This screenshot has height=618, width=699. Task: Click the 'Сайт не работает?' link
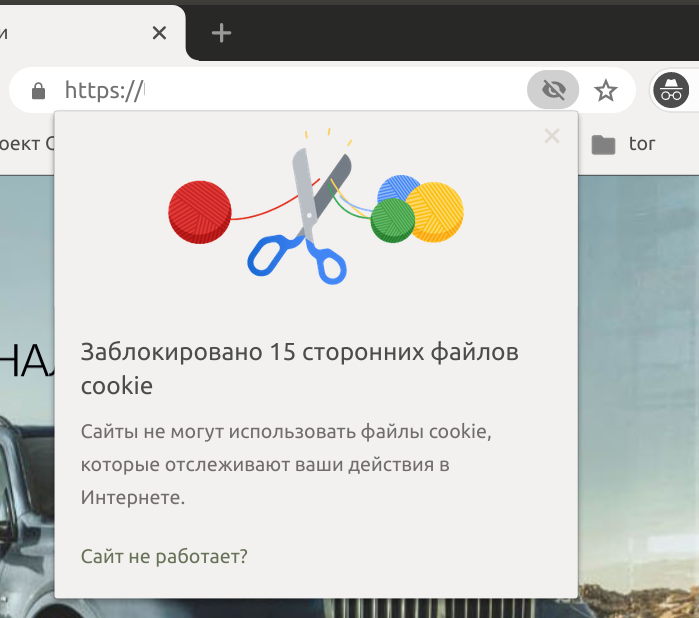[164, 556]
